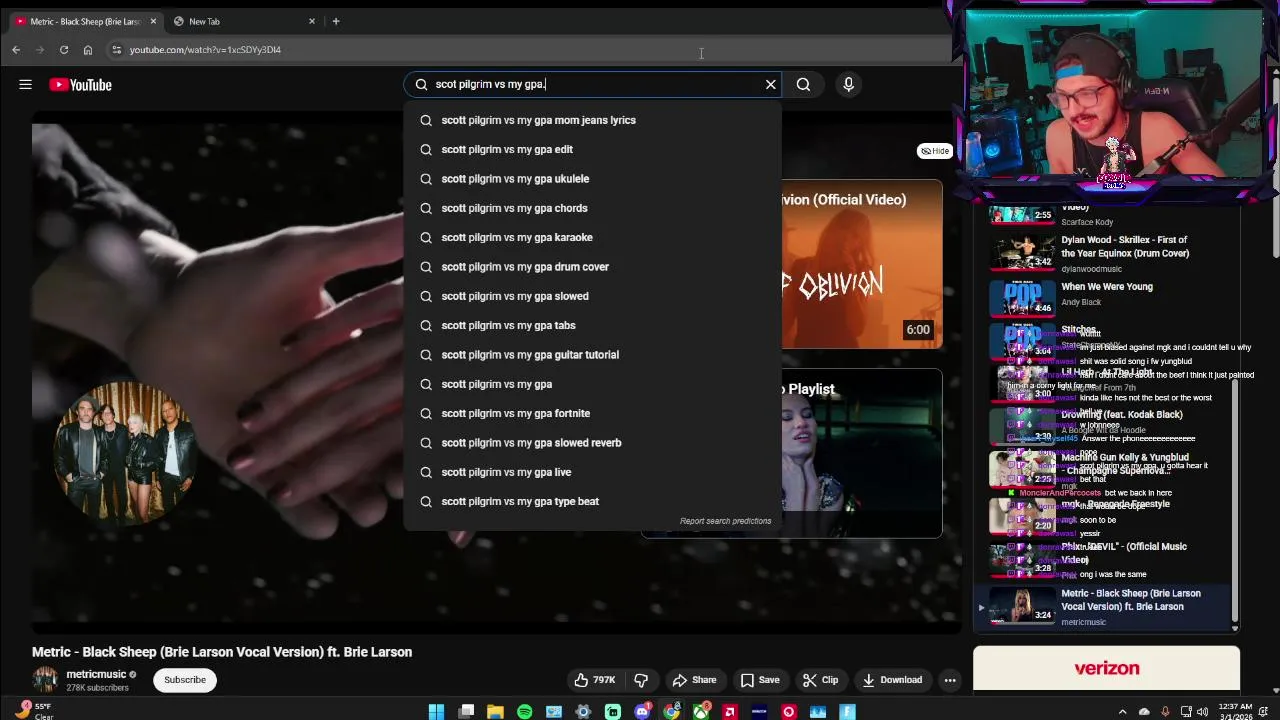Pick suggestion 'scott pilgrim vs my gpa mom jeans lyrics'

[x=592, y=120]
